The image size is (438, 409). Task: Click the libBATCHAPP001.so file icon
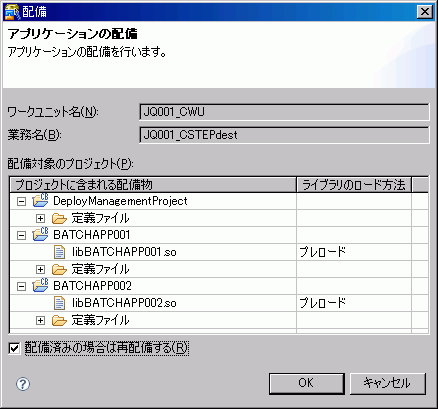[x=59, y=252]
